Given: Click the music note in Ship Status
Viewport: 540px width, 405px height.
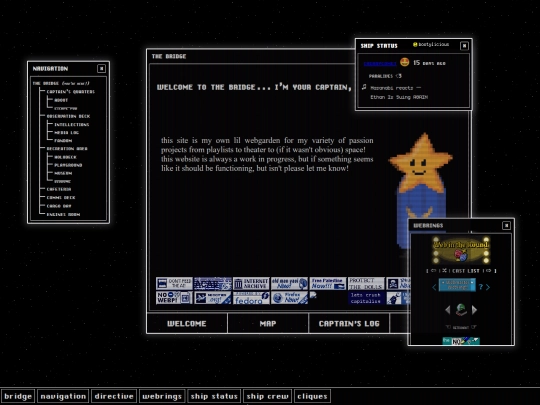Looking at the screenshot, I should tap(364, 87).
